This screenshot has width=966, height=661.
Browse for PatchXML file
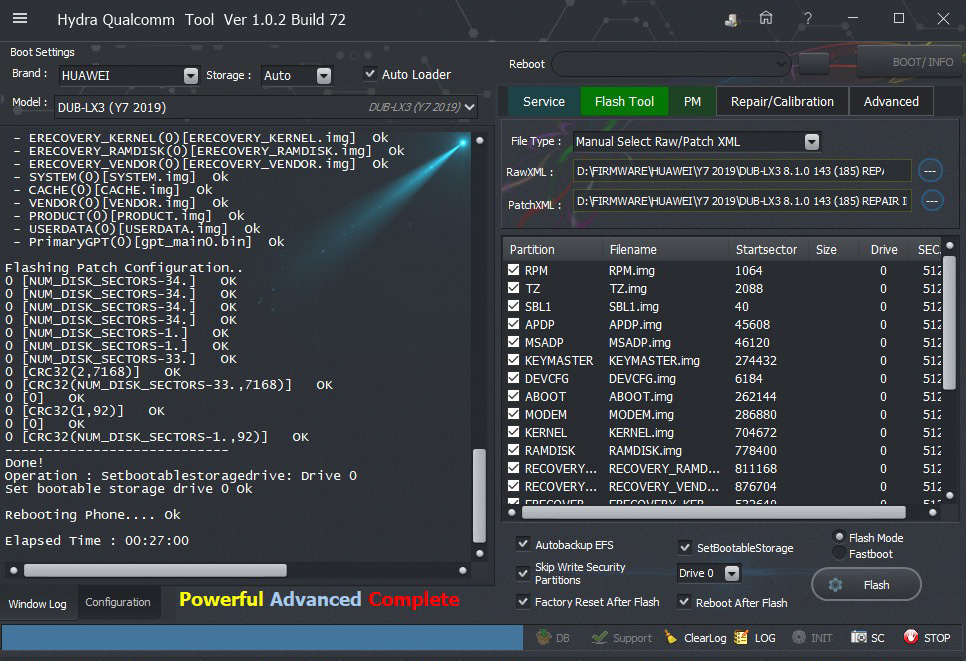coord(932,200)
